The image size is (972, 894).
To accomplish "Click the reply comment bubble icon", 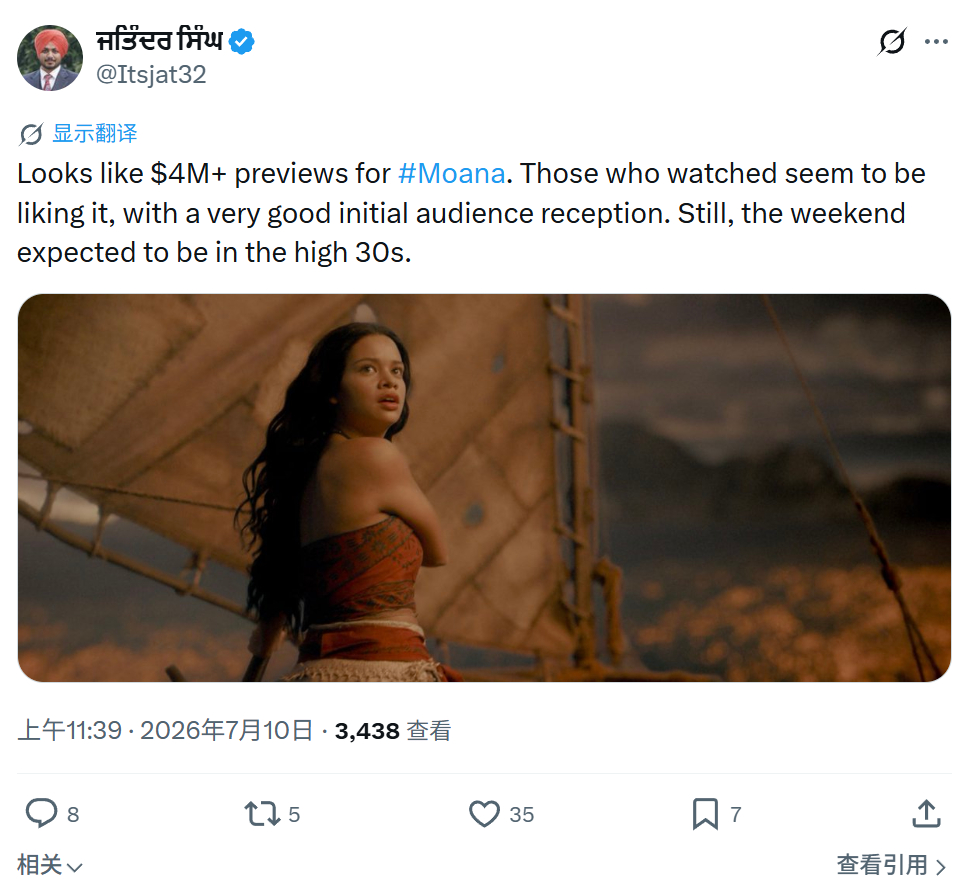I will pyautogui.click(x=41, y=813).
